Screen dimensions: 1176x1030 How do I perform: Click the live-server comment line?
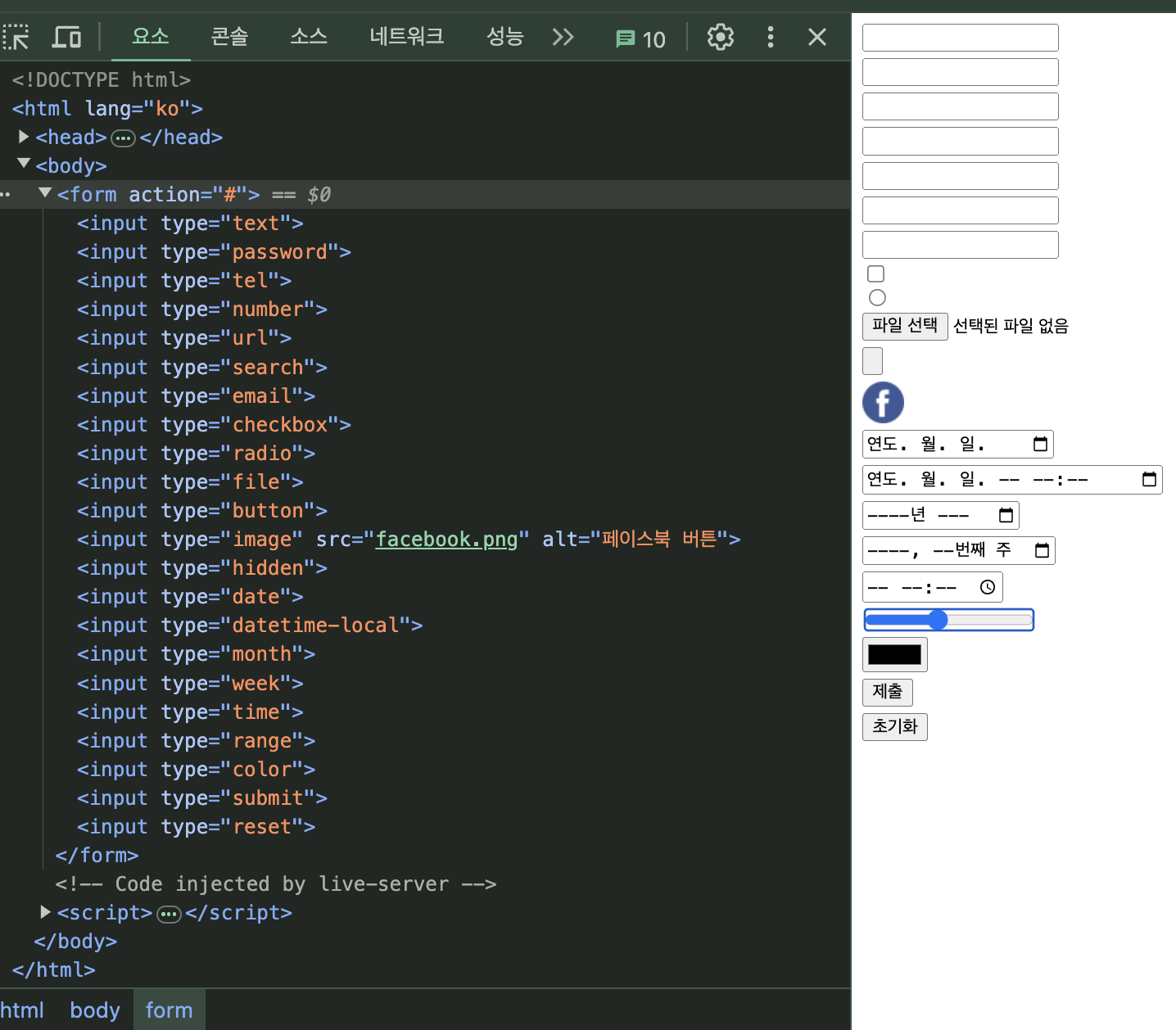click(x=275, y=883)
